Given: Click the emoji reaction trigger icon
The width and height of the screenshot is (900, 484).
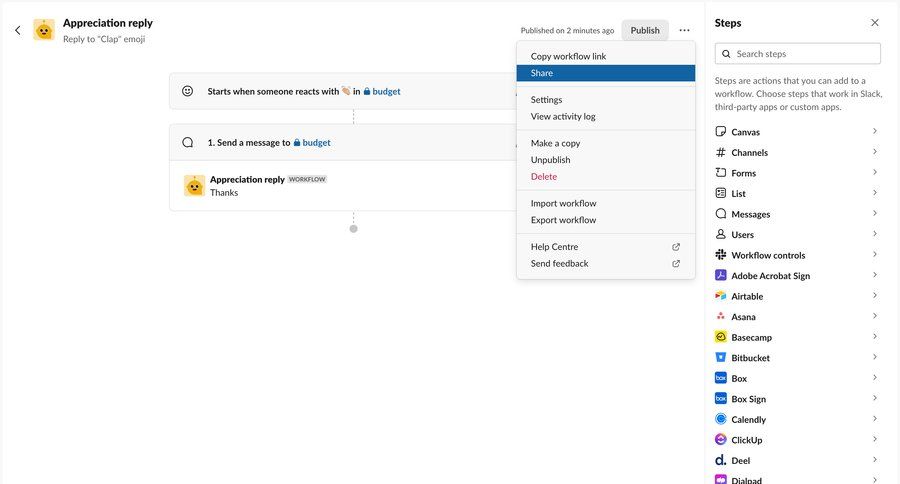Looking at the screenshot, I should [188, 91].
